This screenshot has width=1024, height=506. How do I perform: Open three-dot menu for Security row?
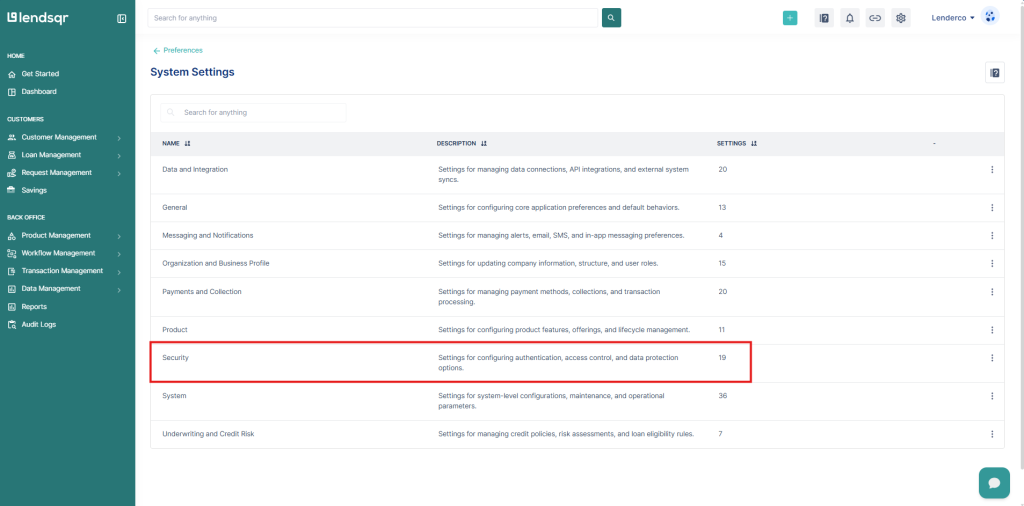point(992,358)
